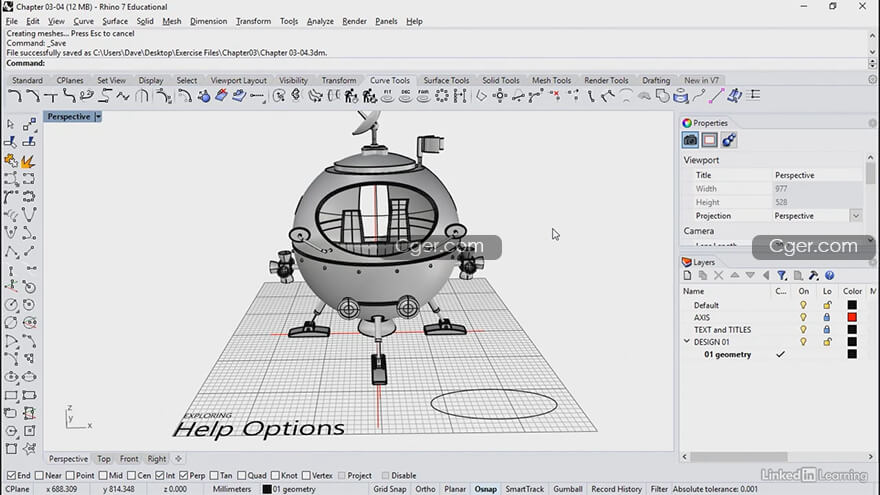Click the Millimeters units status entry
880x495 pixels.
click(232, 489)
